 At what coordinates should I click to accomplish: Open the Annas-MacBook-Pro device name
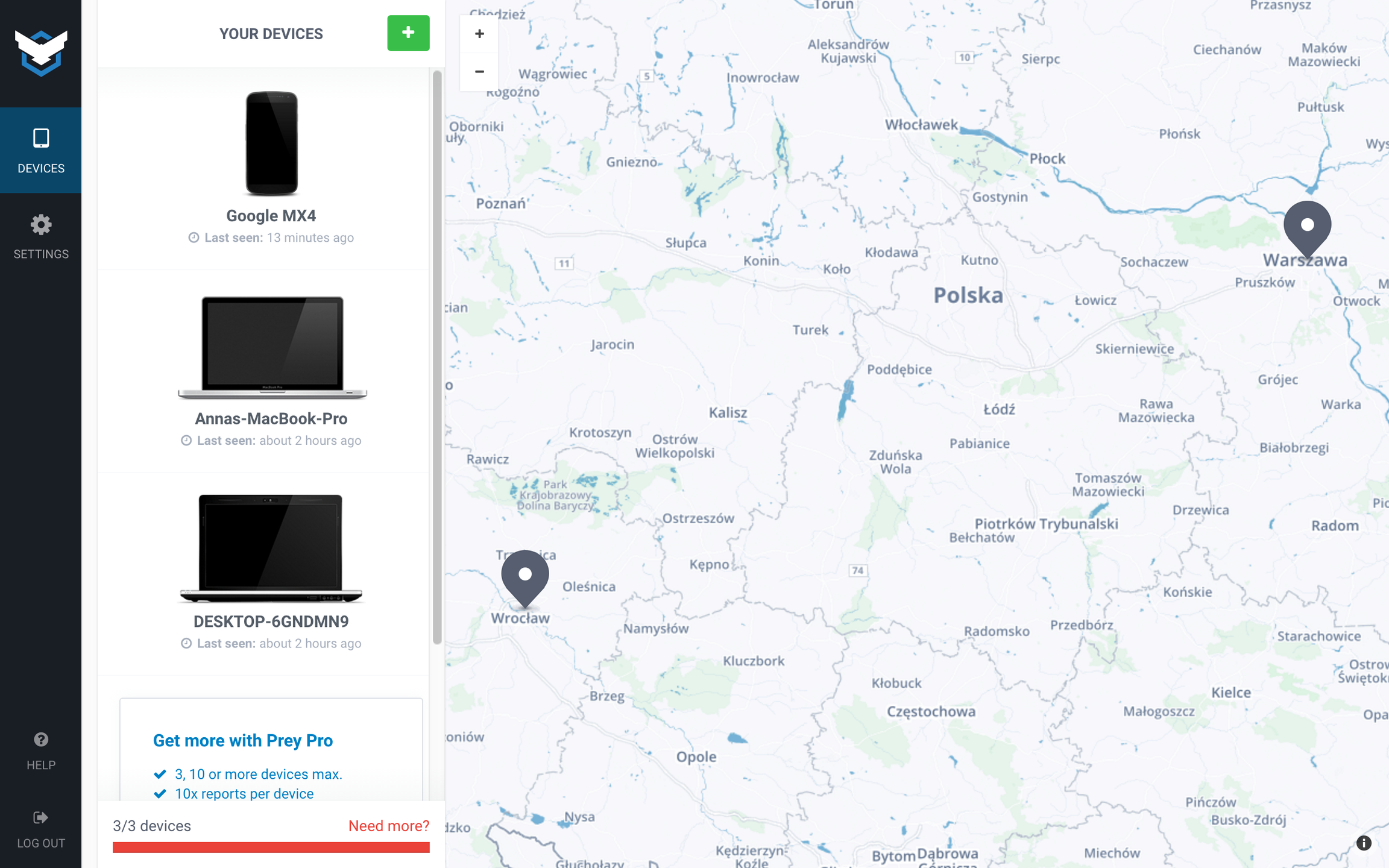pyautogui.click(x=271, y=418)
